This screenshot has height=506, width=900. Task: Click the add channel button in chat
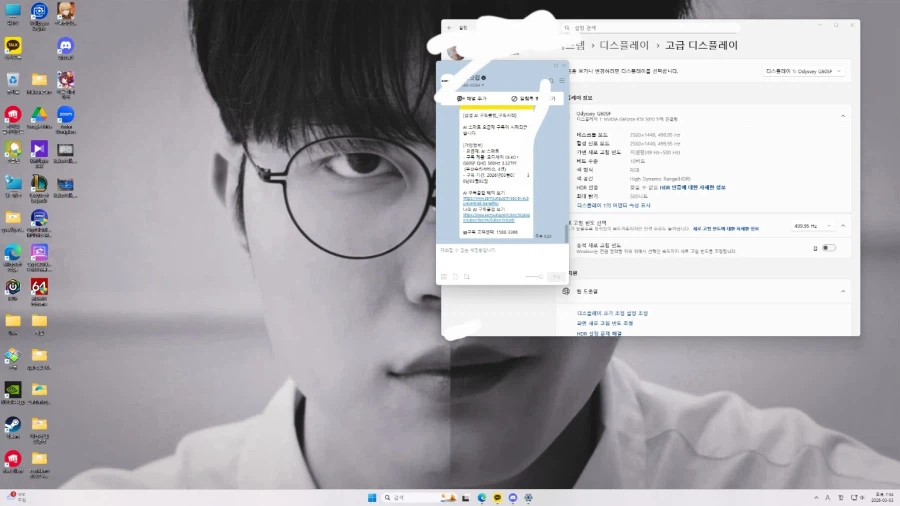(472, 99)
